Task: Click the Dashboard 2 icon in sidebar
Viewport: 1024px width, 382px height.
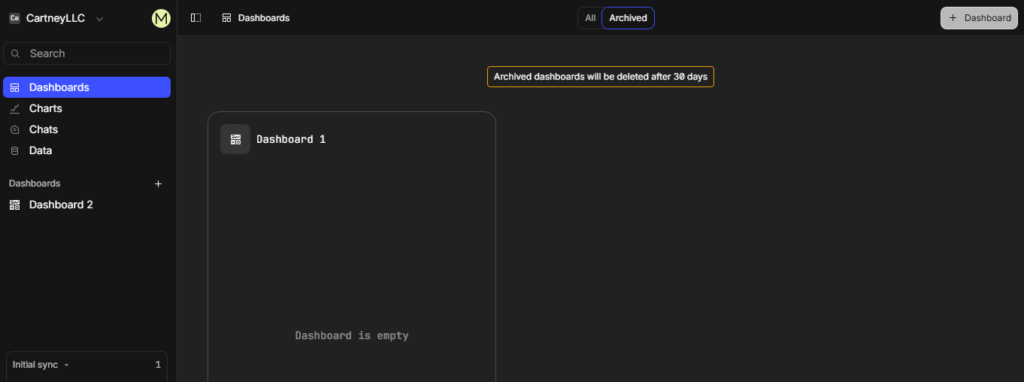Action: click(15, 205)
